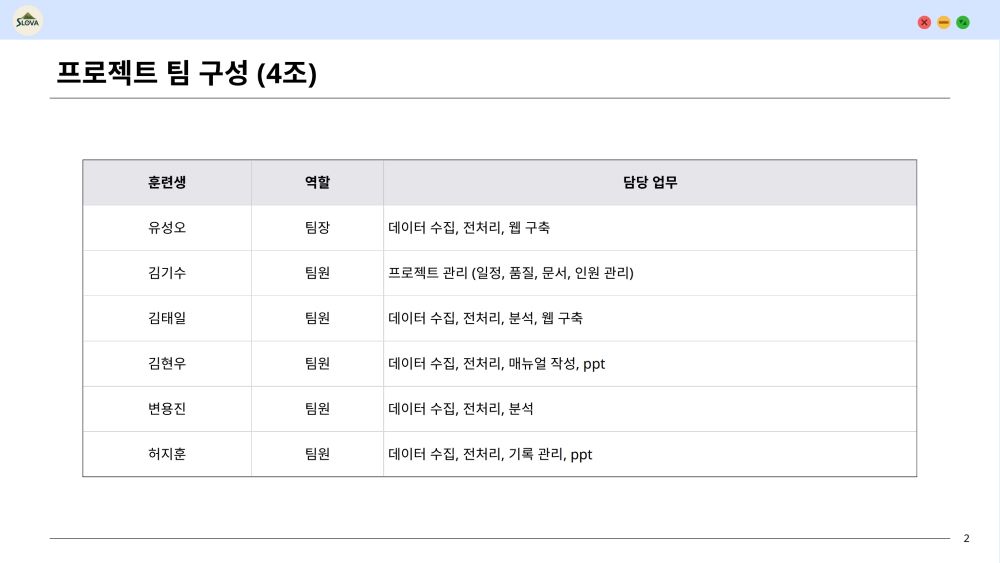
Task: Click the name cell 변용진
Action: point(167,409)
